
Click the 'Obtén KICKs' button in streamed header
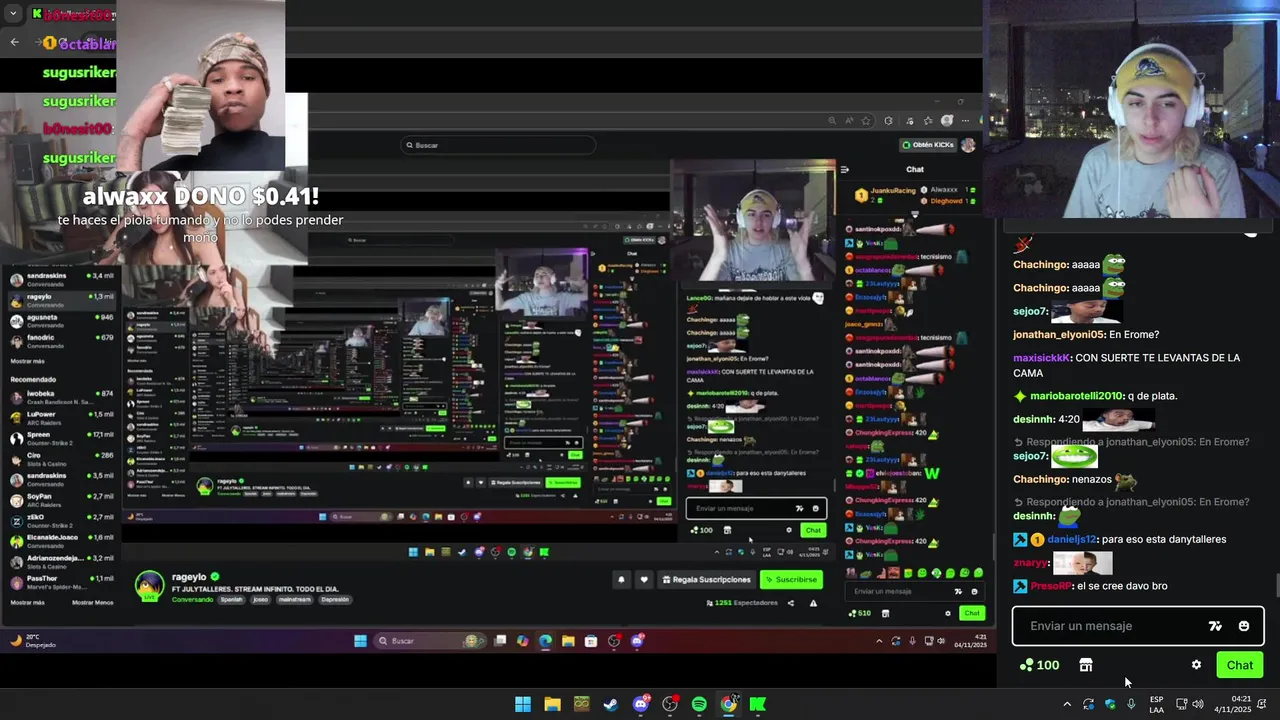[x=926, y=145]
